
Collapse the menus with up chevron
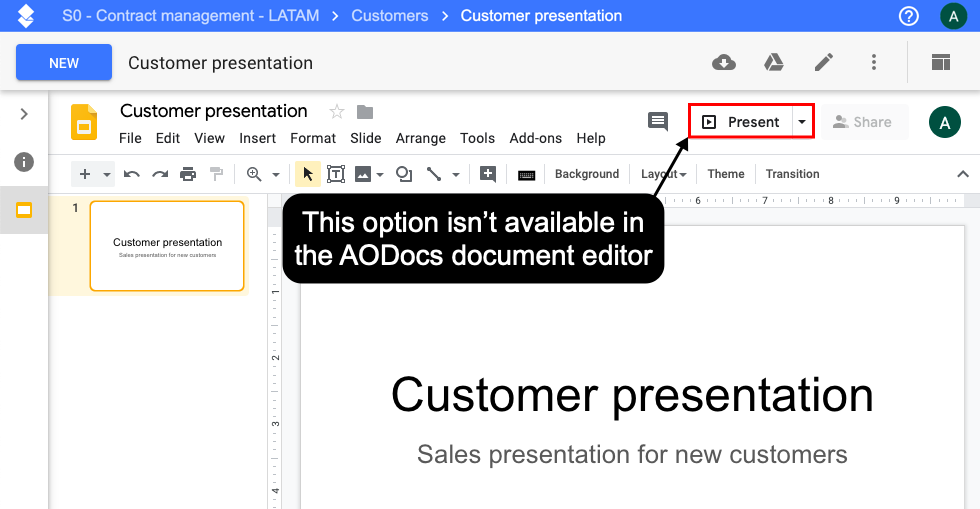coord(962,174)
